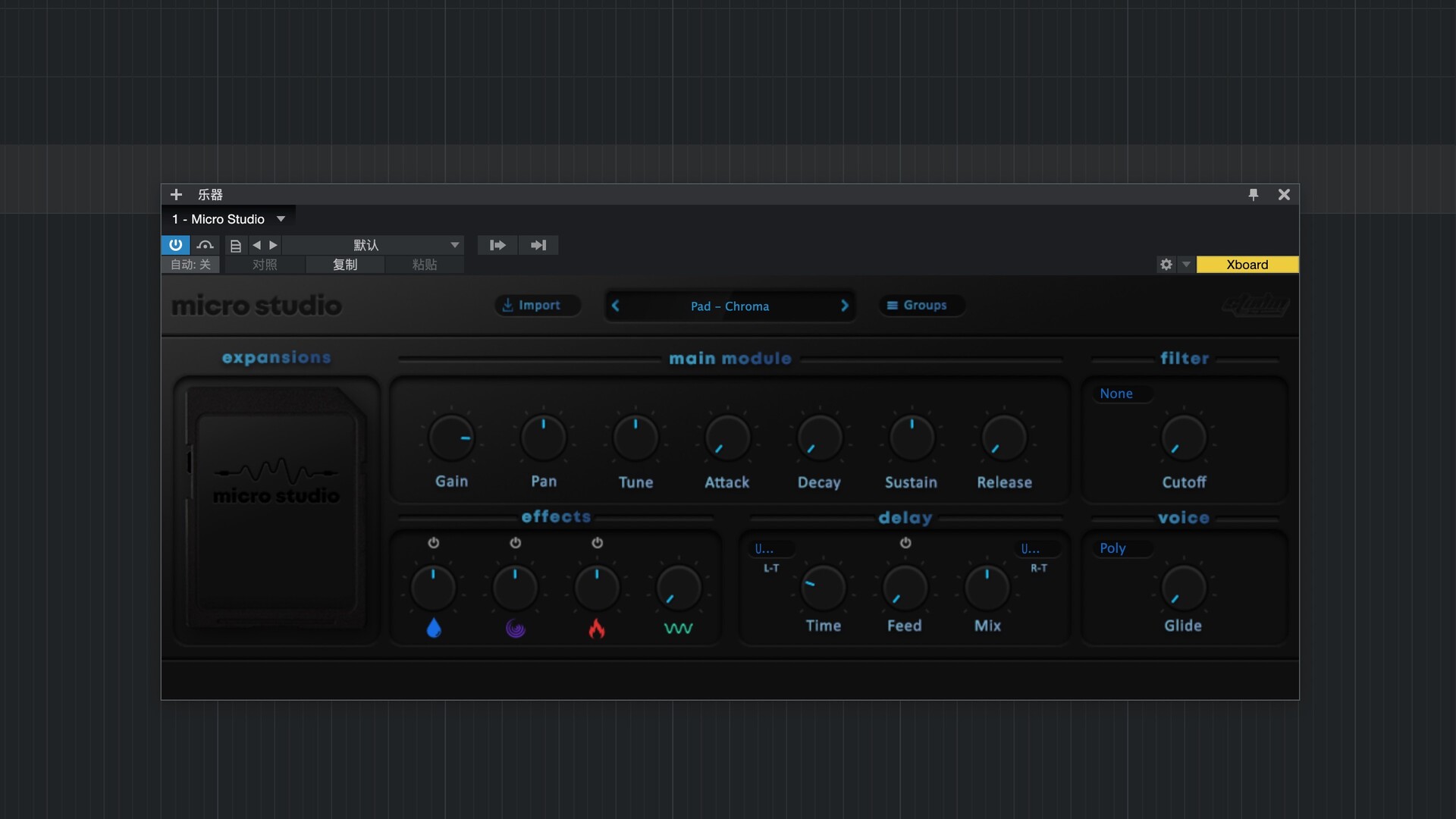Screen dimensions: 1456x819
Task: Pin the instrument window
Action: pyautogui.click(x=1254, y=195)
